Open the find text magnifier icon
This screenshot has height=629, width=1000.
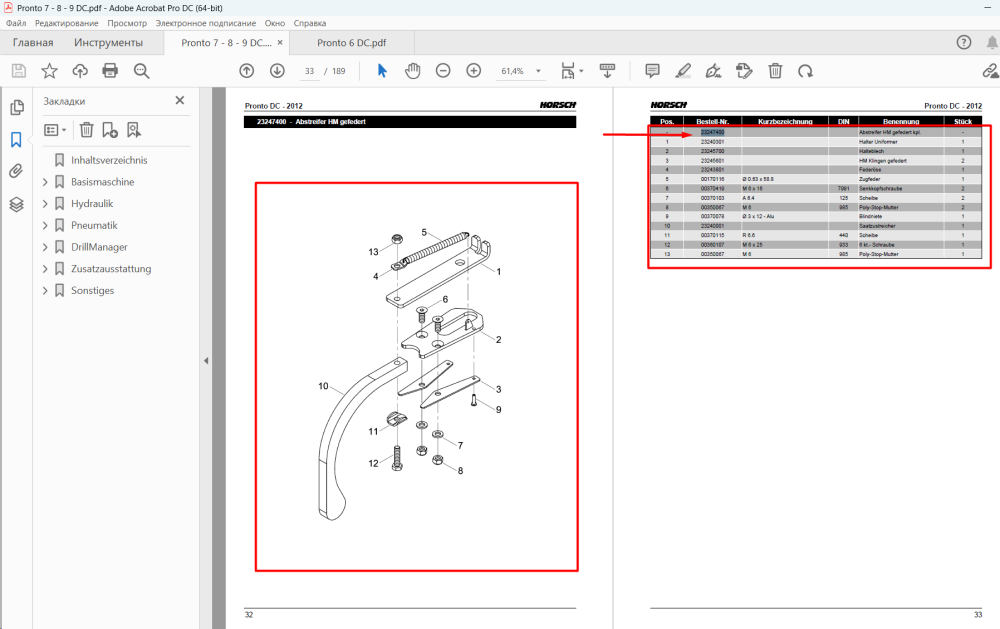coord(141,71)
